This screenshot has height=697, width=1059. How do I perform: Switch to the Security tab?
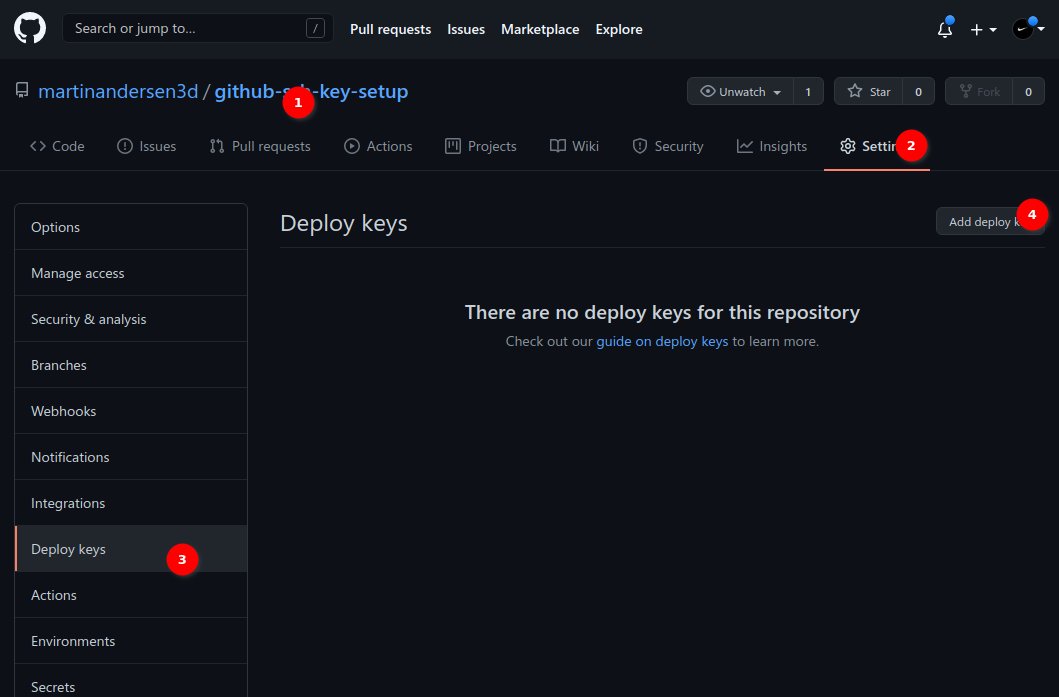668,146
